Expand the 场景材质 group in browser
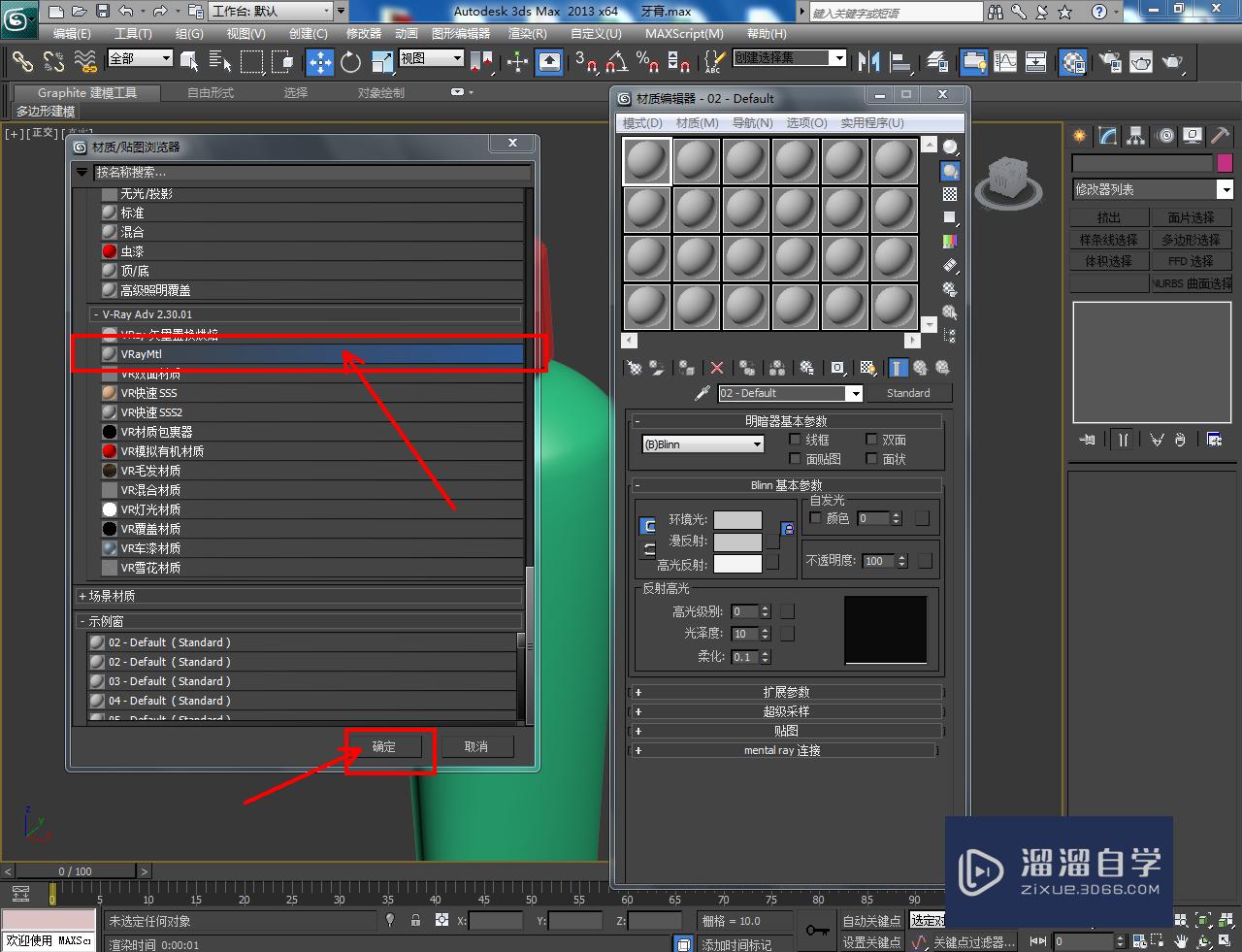This screenshot has height=952, width=1242. coord(299,596)
